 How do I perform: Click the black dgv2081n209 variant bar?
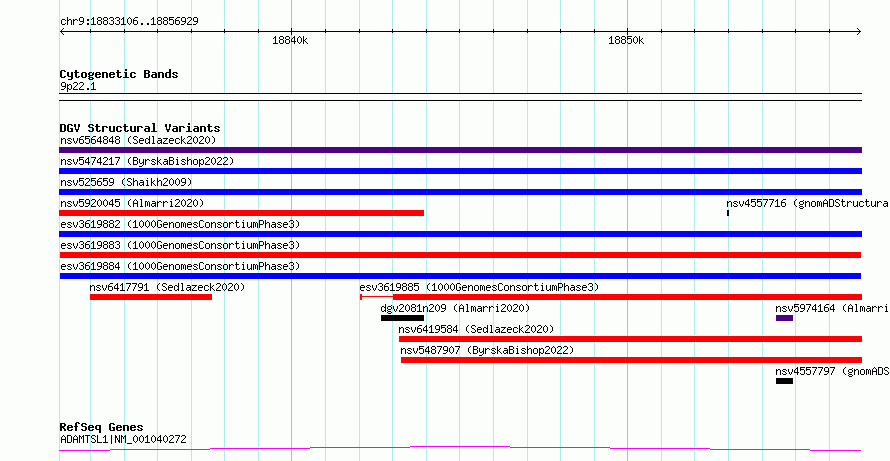tap(402, 318)
